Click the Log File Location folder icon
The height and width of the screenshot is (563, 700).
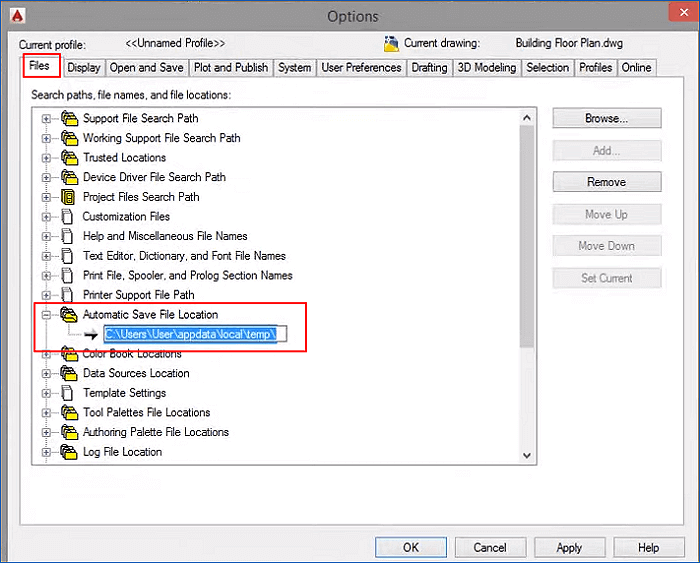pos(68,452)
